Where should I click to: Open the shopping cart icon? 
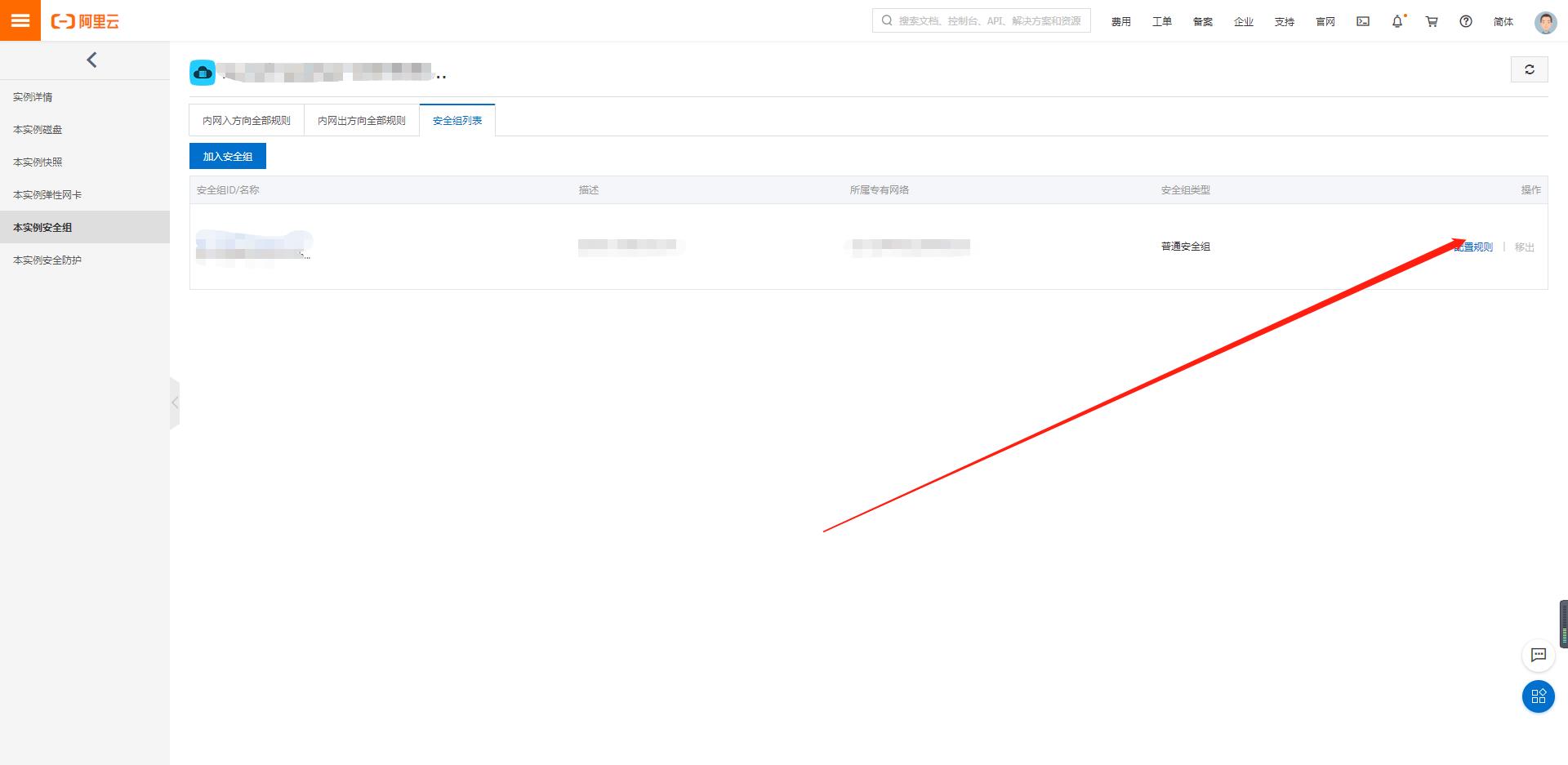click(1432, 21)
